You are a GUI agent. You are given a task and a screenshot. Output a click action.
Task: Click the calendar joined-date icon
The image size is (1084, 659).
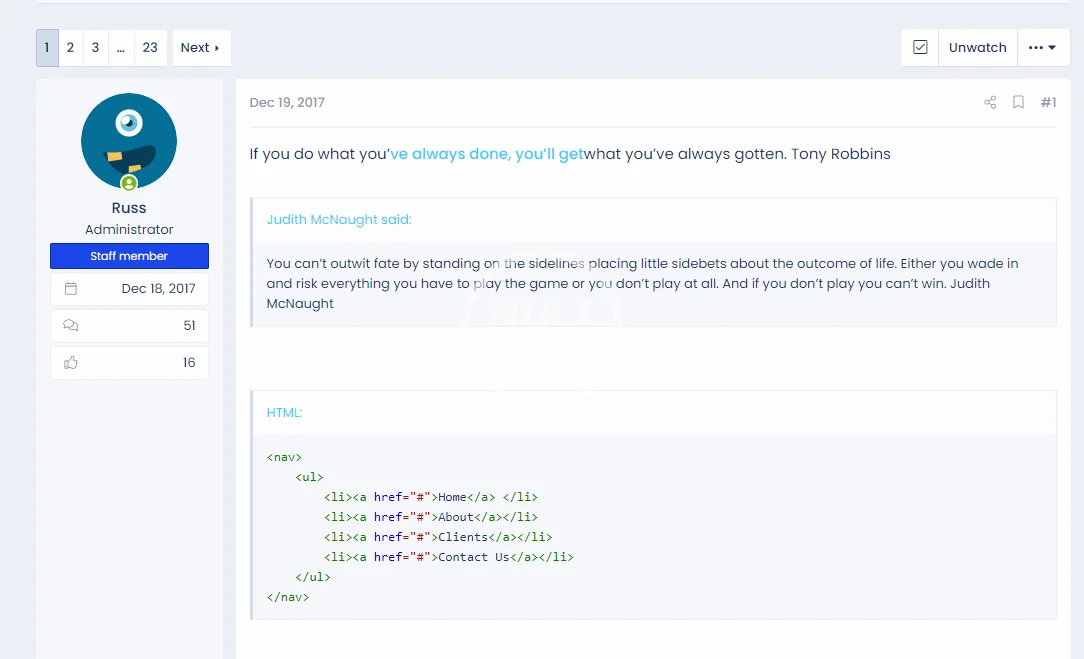(x=71, y=288)
